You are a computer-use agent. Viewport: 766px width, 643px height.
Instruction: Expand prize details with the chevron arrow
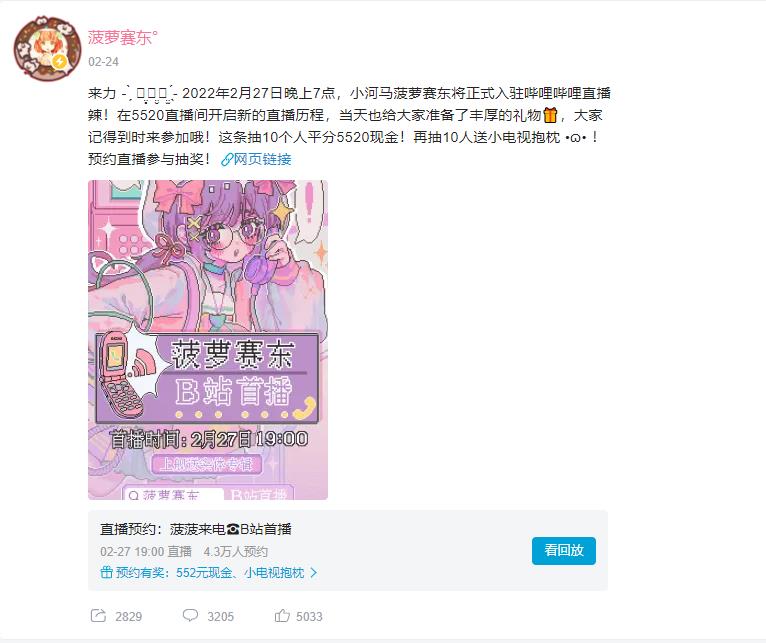click(x=314, y=572)
